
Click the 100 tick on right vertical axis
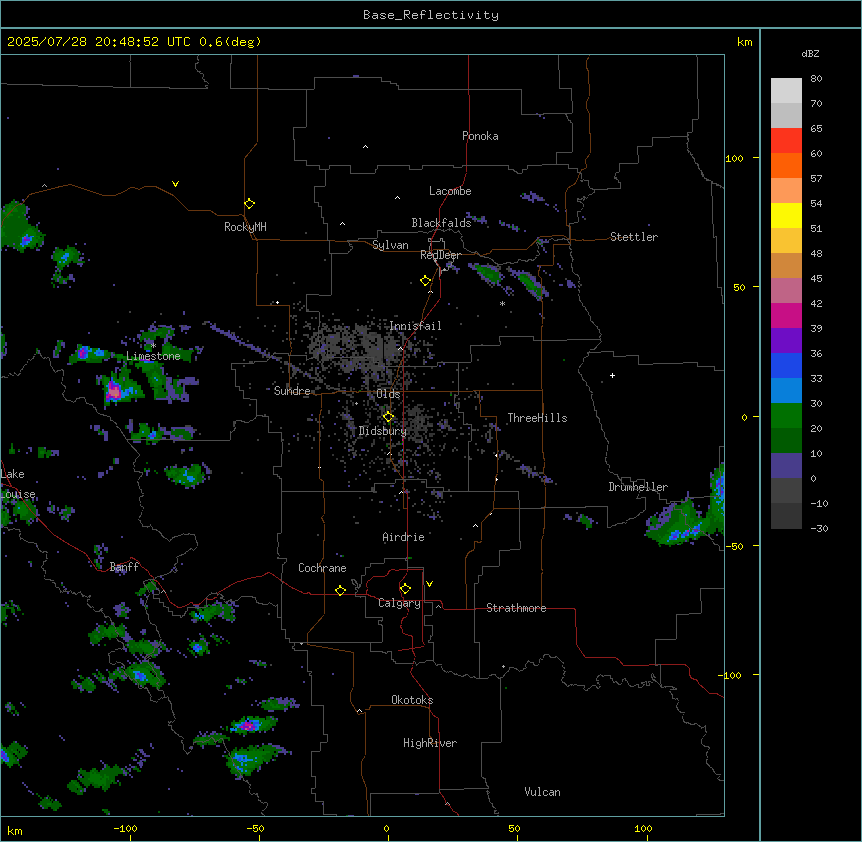734,158
